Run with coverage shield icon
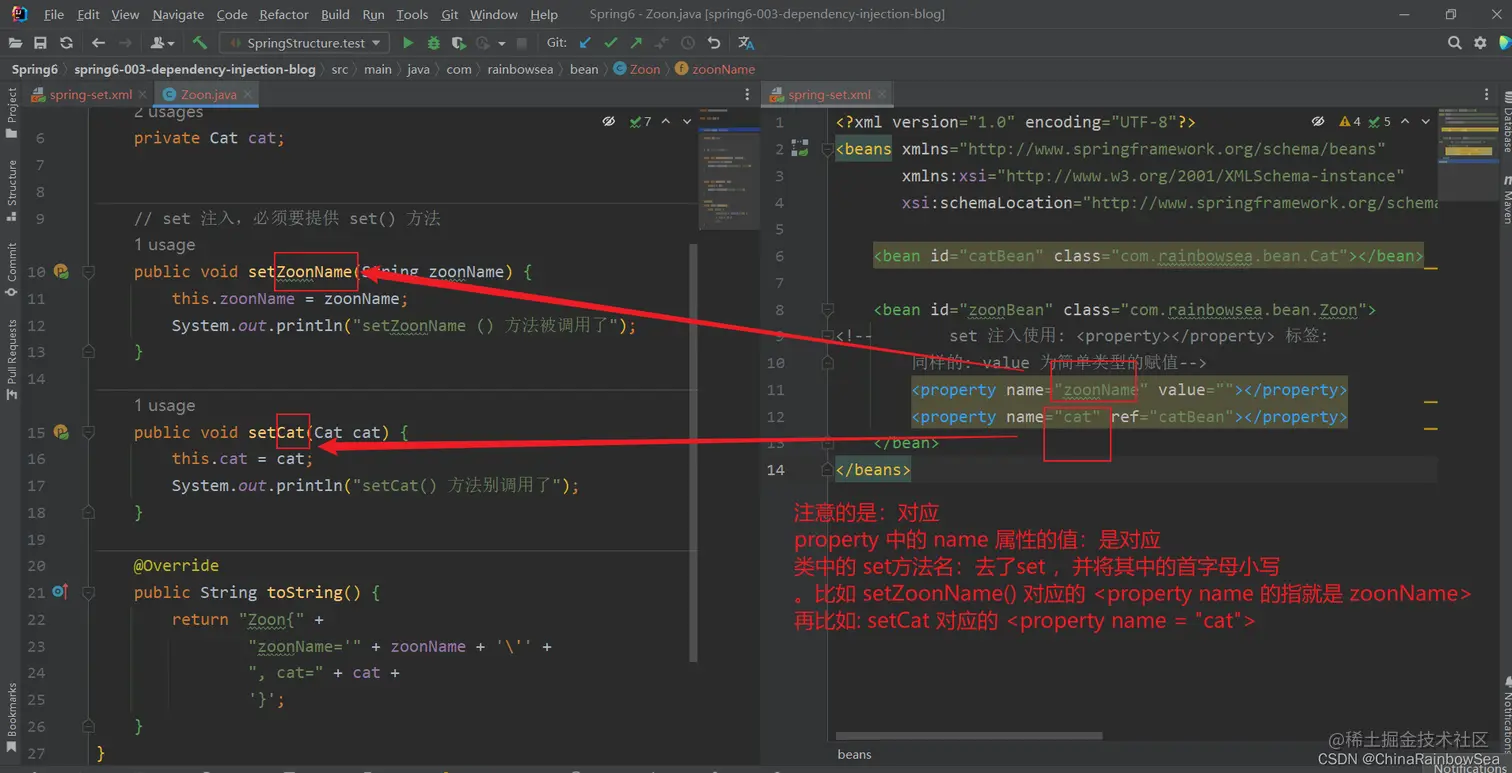The width and height of the screenshot is (1512, 773). [458, 43]
